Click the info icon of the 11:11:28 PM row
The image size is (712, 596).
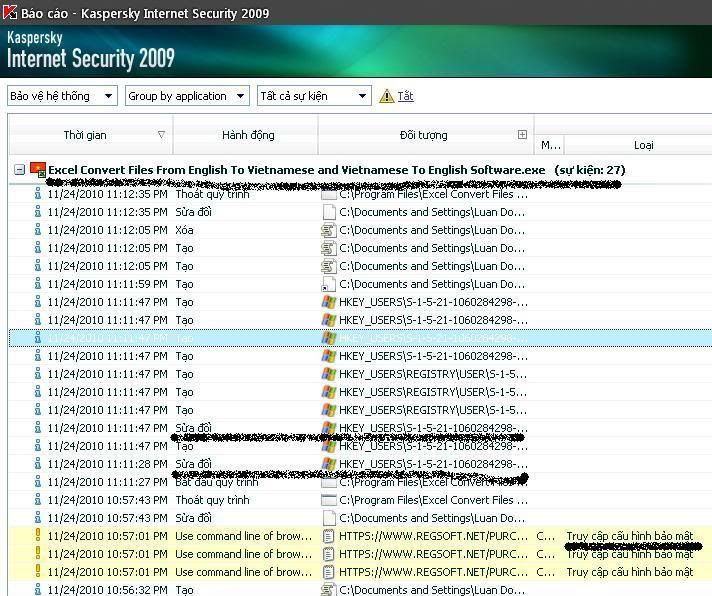click(x=38, y=463)
